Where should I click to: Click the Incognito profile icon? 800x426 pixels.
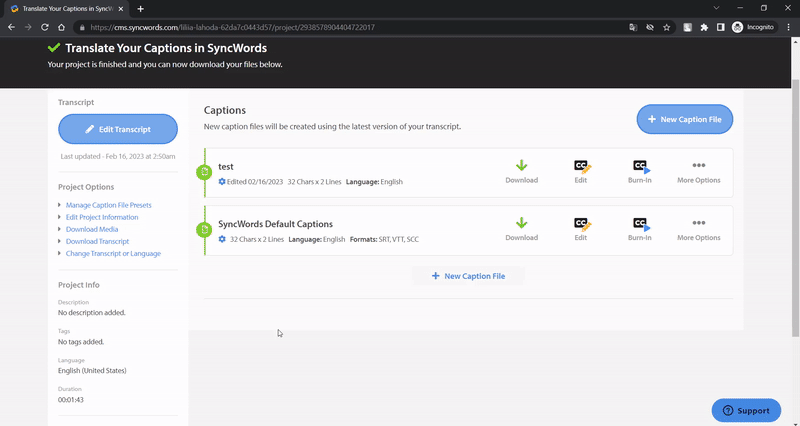(753, 28)
